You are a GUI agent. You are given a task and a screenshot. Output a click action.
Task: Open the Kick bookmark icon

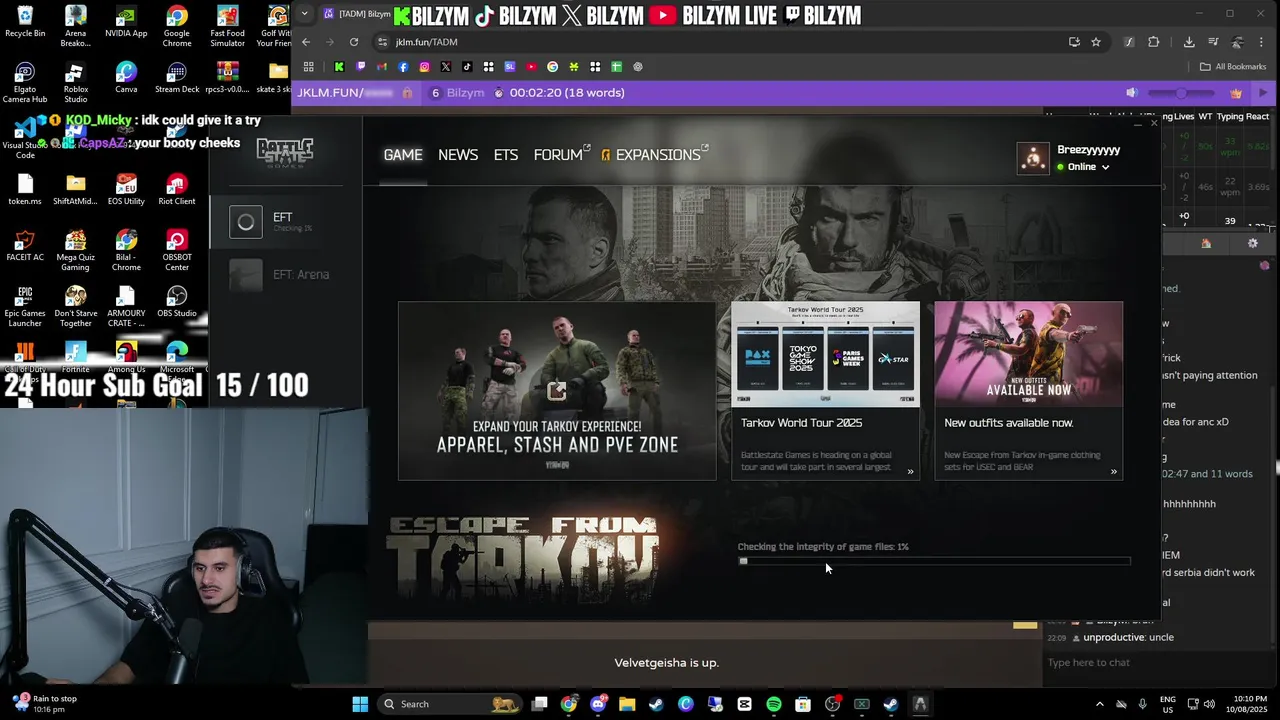tap(339, 67)
